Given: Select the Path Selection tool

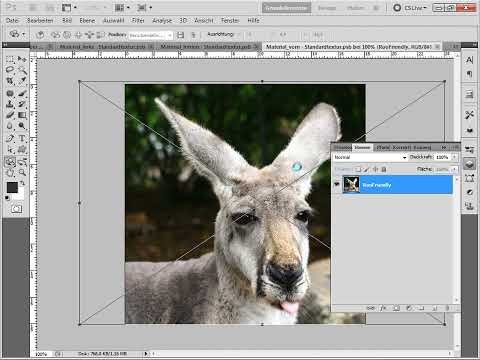Looking at the screenshot, I should coord(10,149).
